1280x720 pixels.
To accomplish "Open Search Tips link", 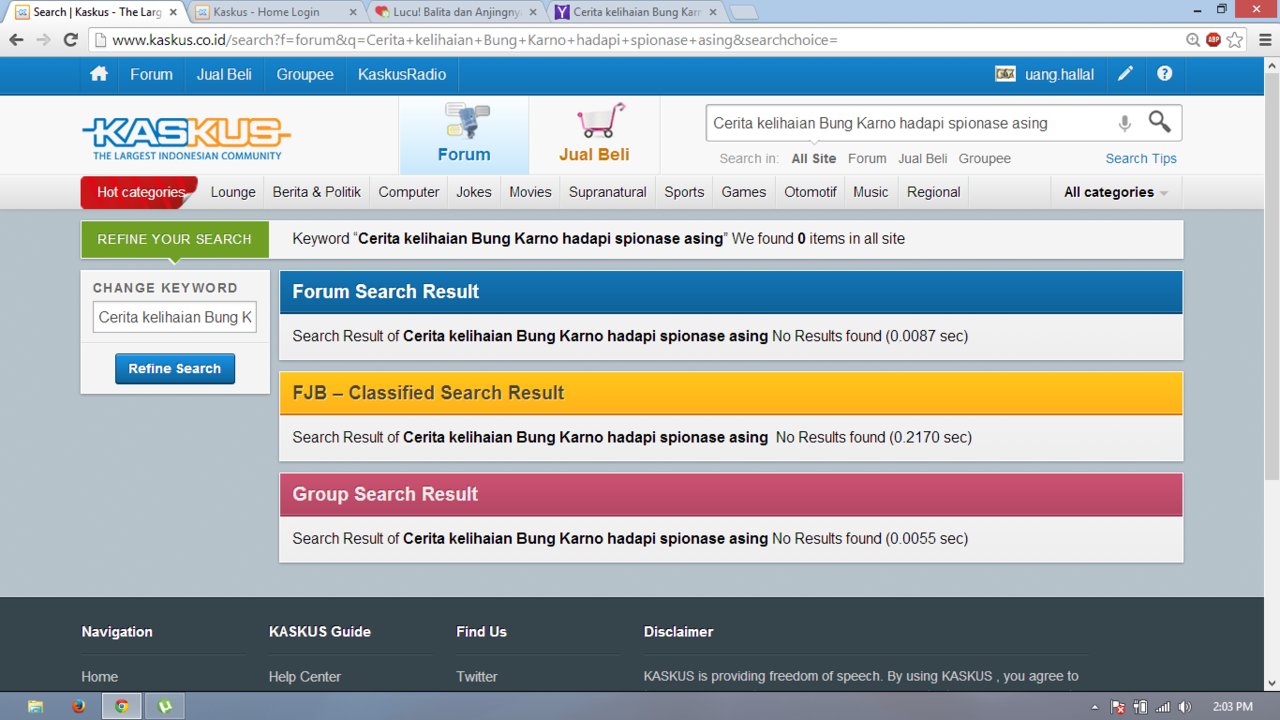I will coord(1141,158).
